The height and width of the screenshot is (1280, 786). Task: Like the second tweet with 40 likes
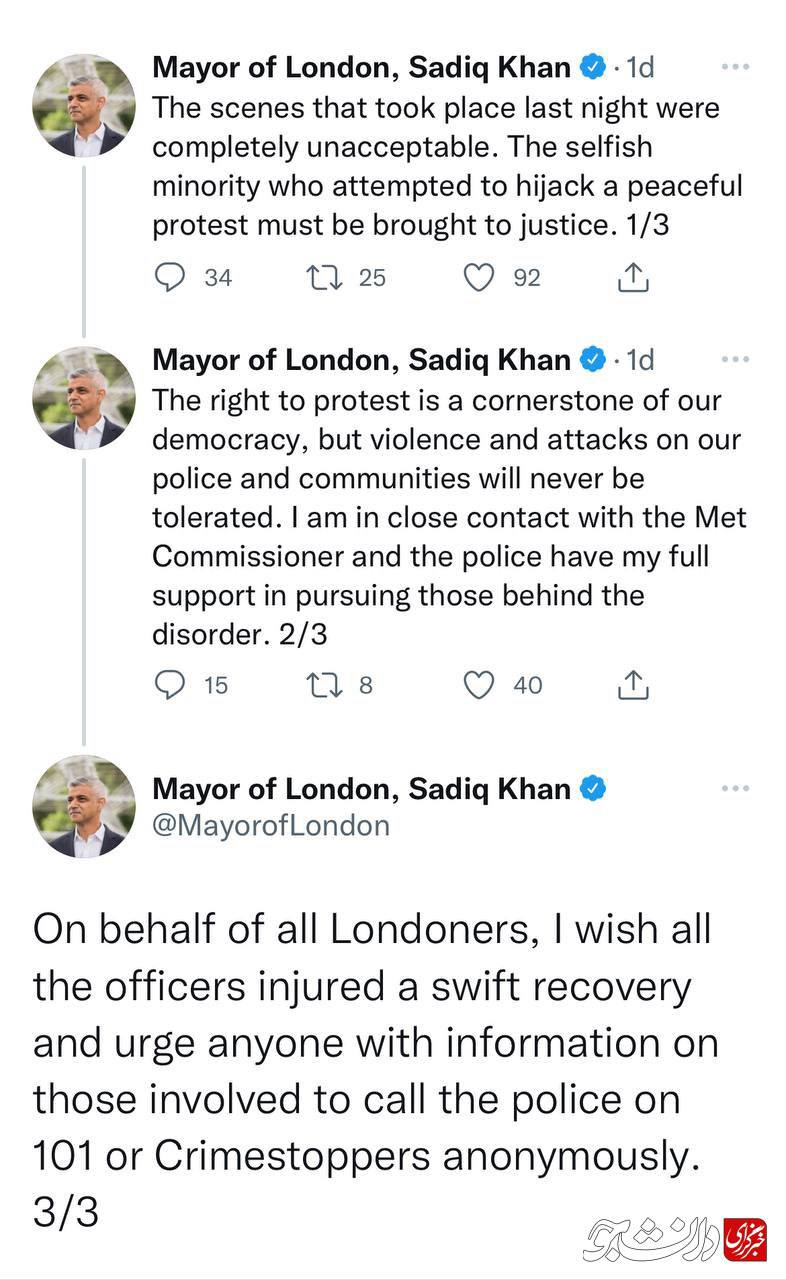480,685
